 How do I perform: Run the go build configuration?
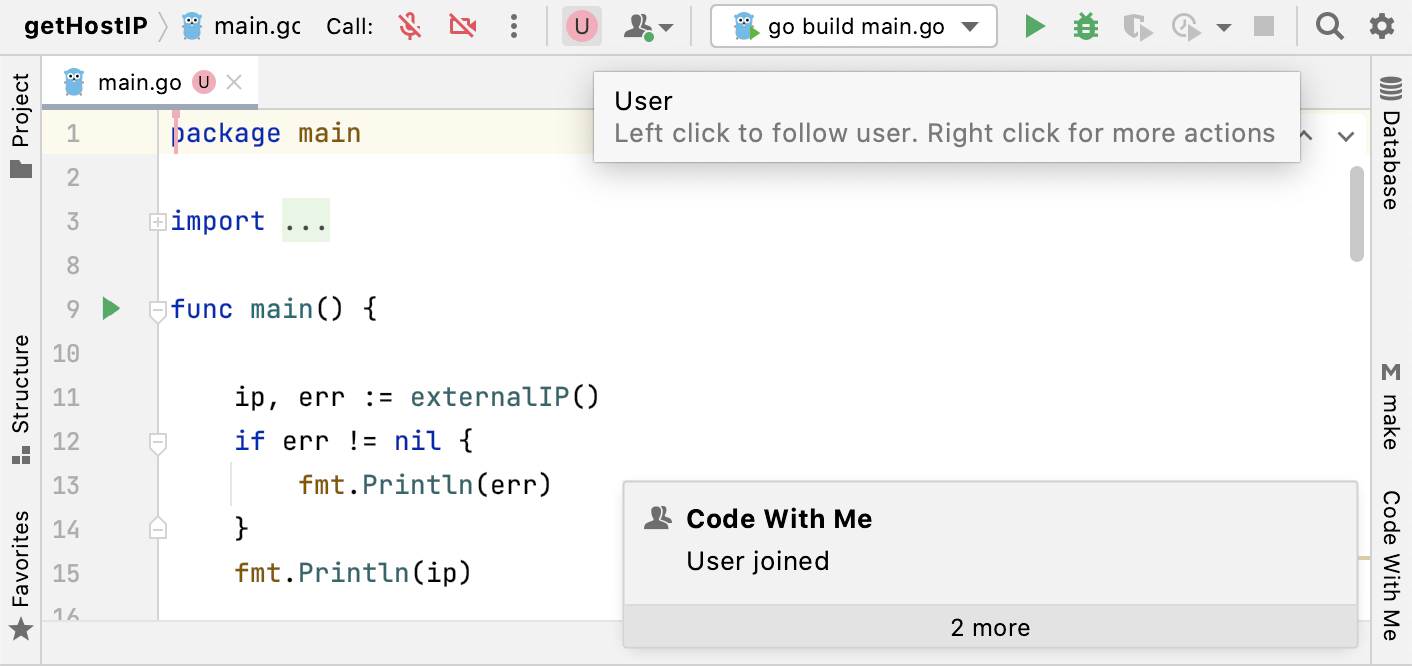(x=1035, y=27)
